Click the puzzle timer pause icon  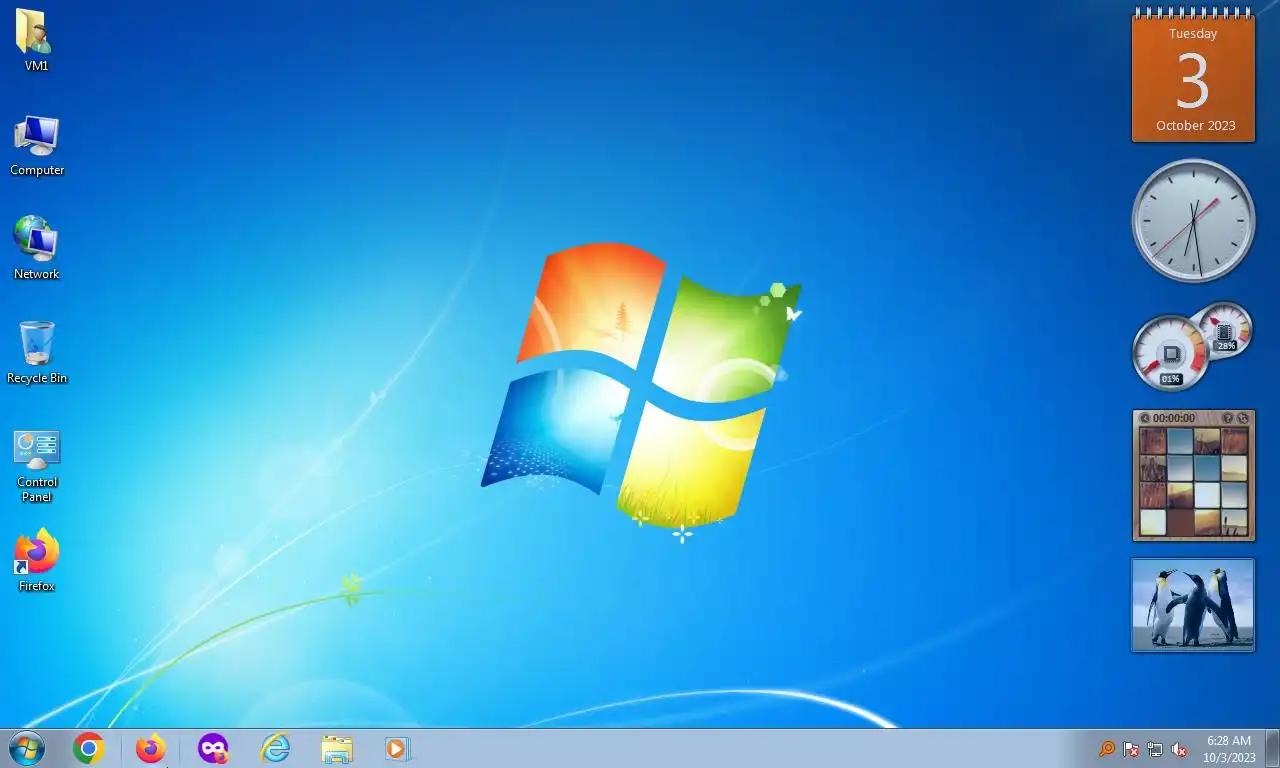[1144, 418]
